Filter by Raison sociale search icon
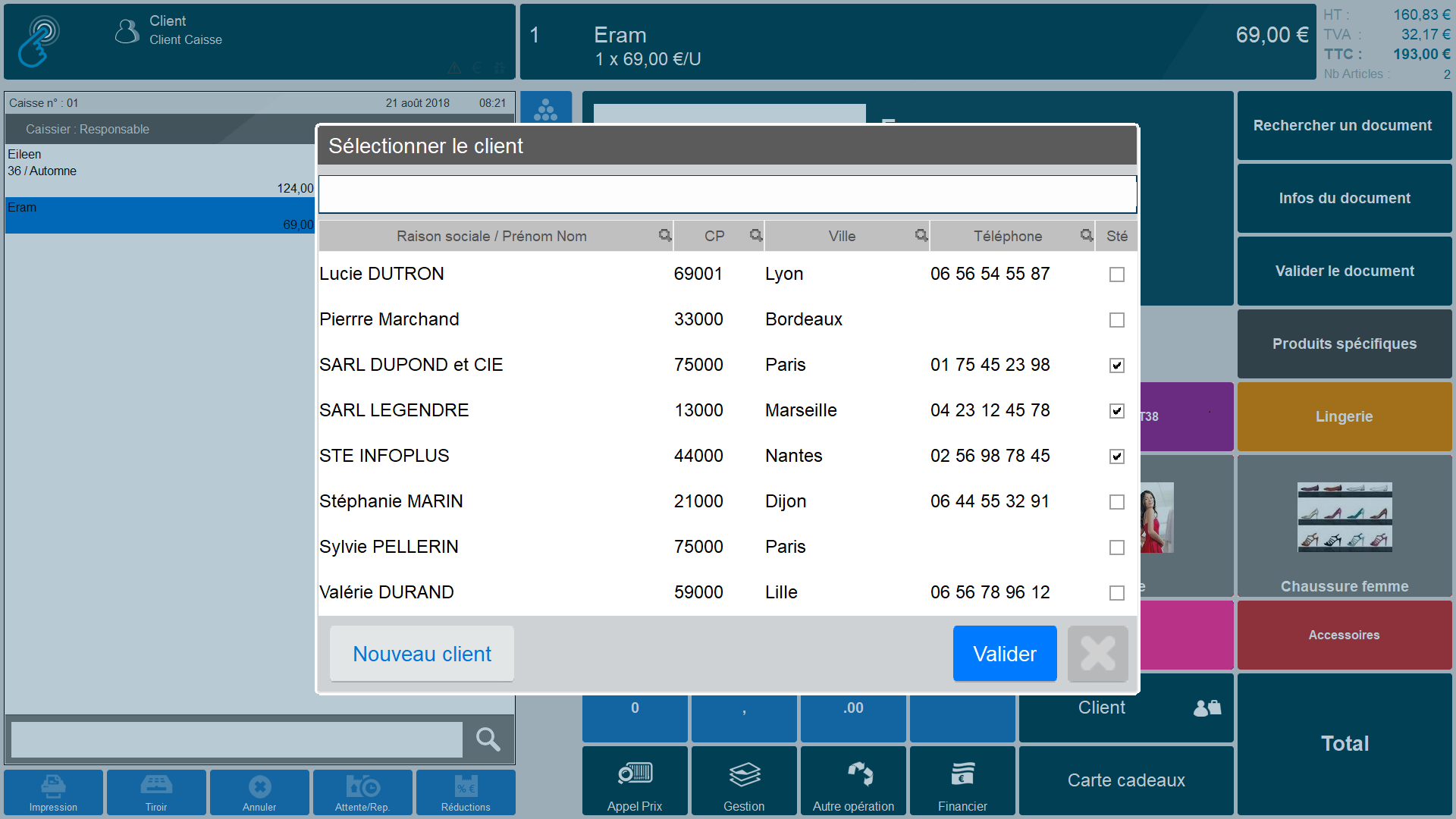Viewport: 1456px width, 819px height. (665, 236)
